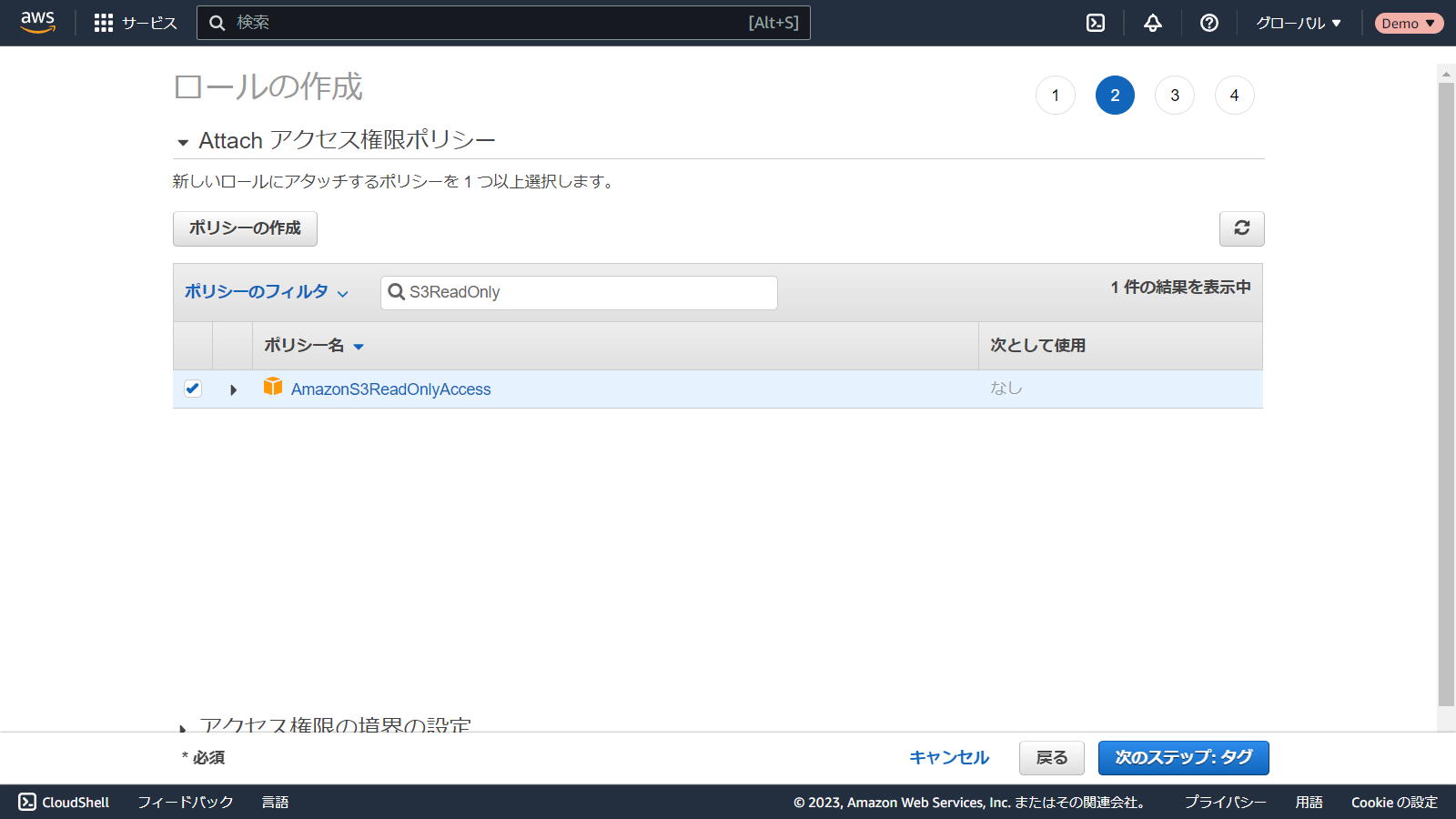The height and width of the screenshot is (819, 1456).
Task: Uncheck the AmazonS3ReadOnlyAccess policy checkbox
Action: click(x=193, y=389)
